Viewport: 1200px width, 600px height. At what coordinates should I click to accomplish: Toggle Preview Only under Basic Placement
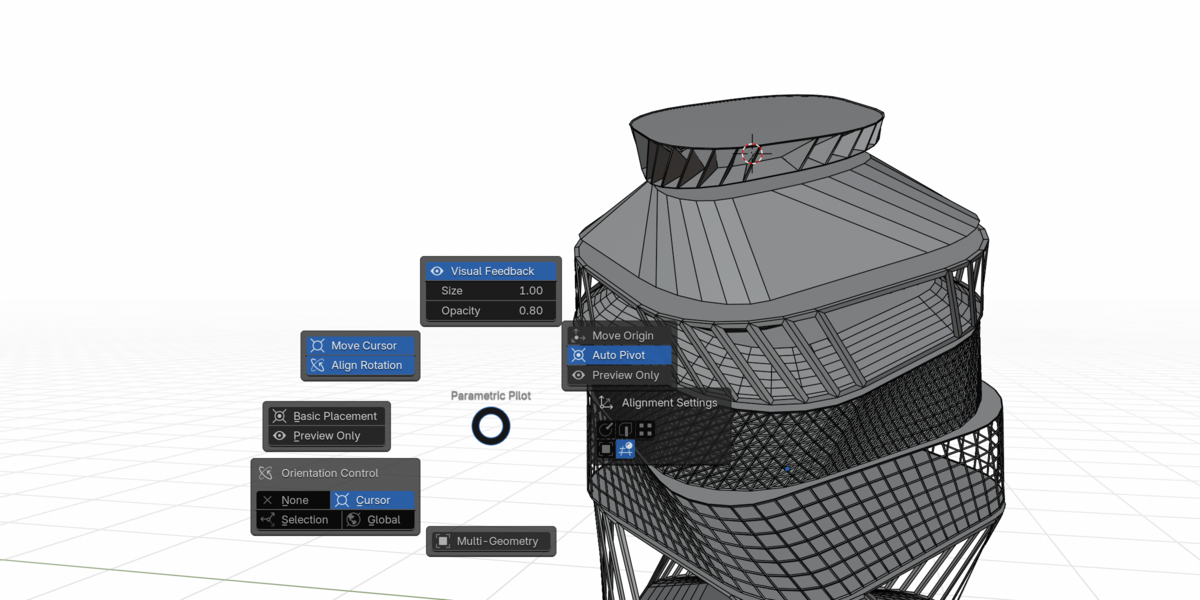coord(327,436)
